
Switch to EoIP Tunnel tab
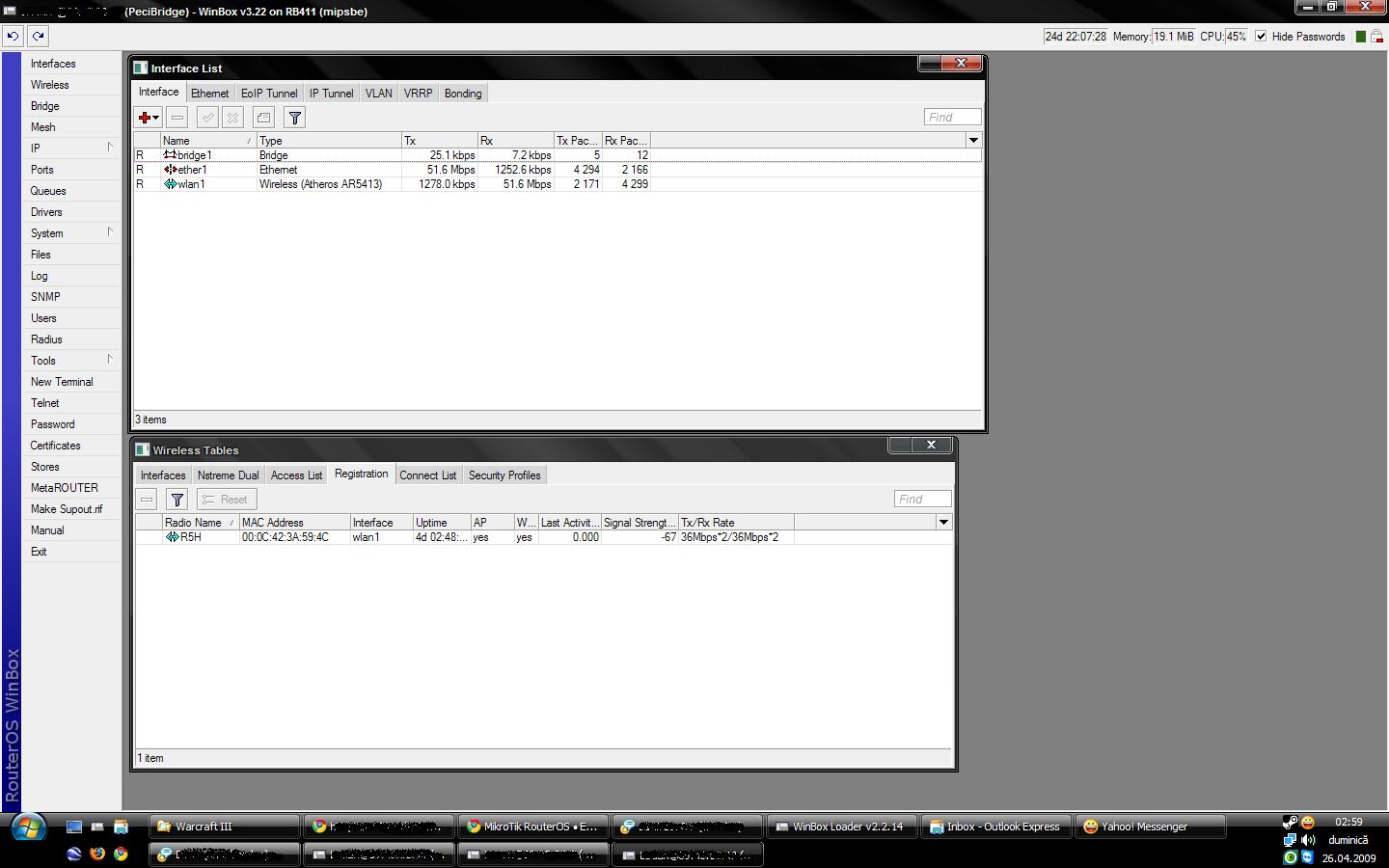tap(269, 94)
